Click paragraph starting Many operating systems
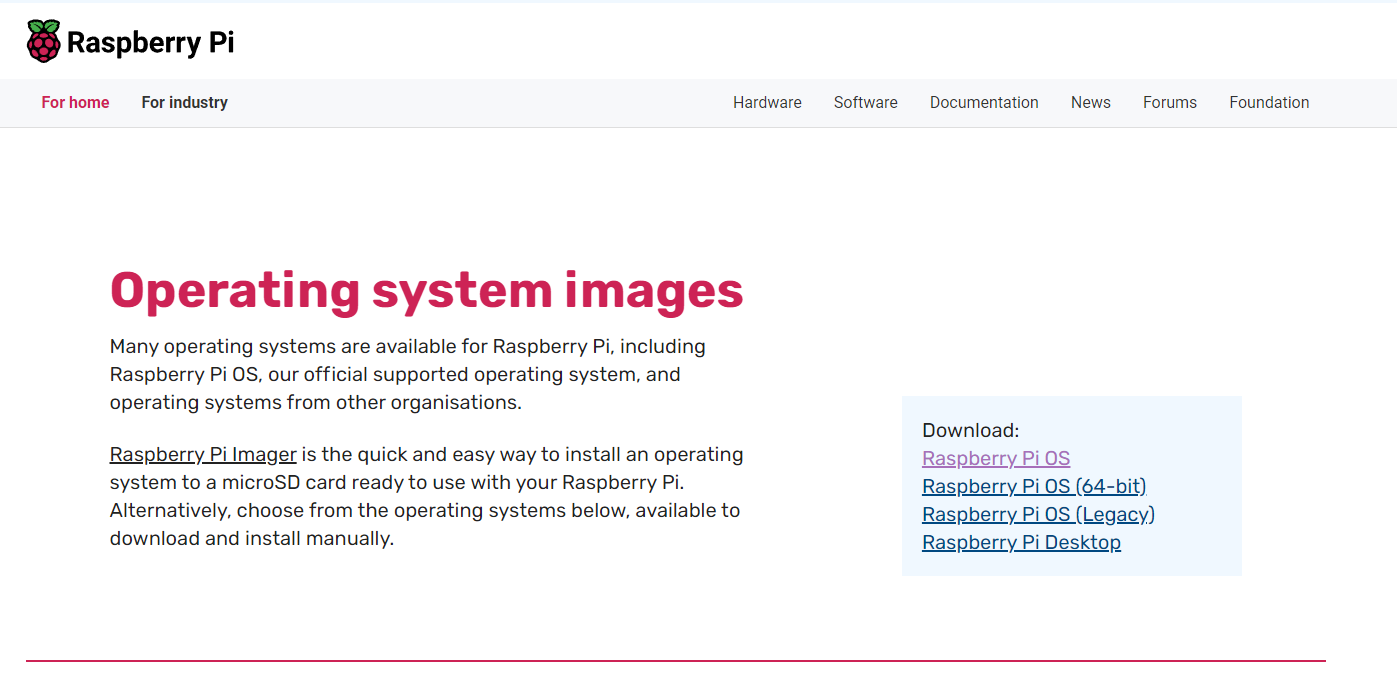 (x=408, y=375)
